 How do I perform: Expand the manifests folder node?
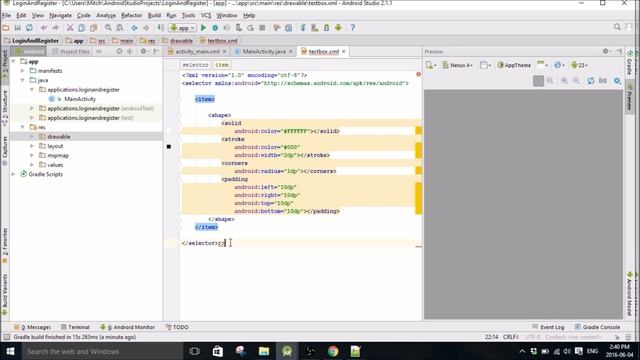(x=23, y=71)
